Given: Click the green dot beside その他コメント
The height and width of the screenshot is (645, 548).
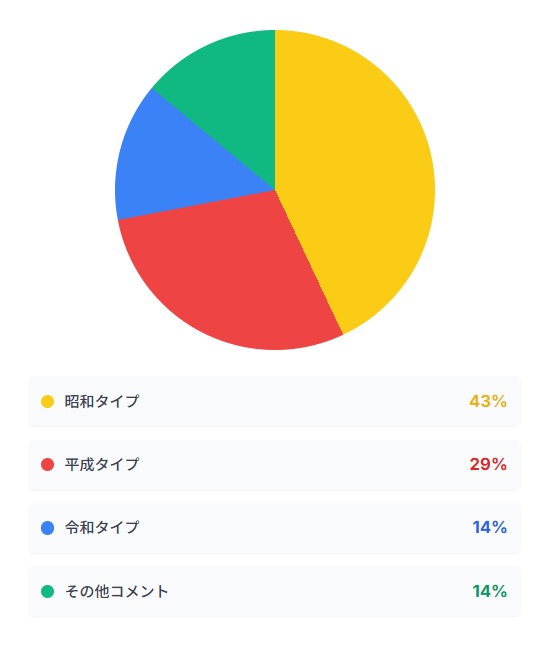Looking at the screenshot, I should [47, 592].
